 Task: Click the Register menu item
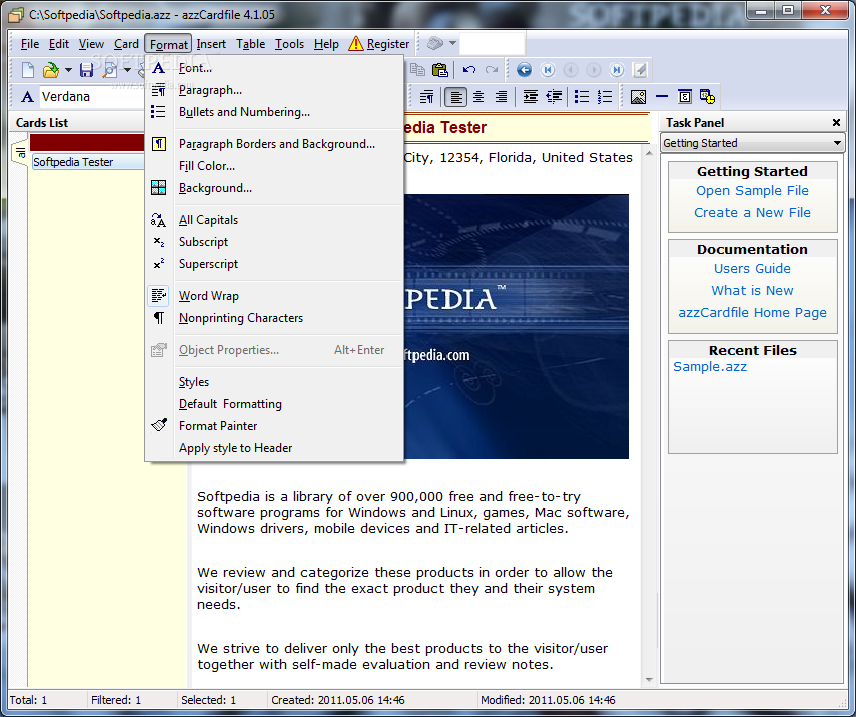click(379, 44)
